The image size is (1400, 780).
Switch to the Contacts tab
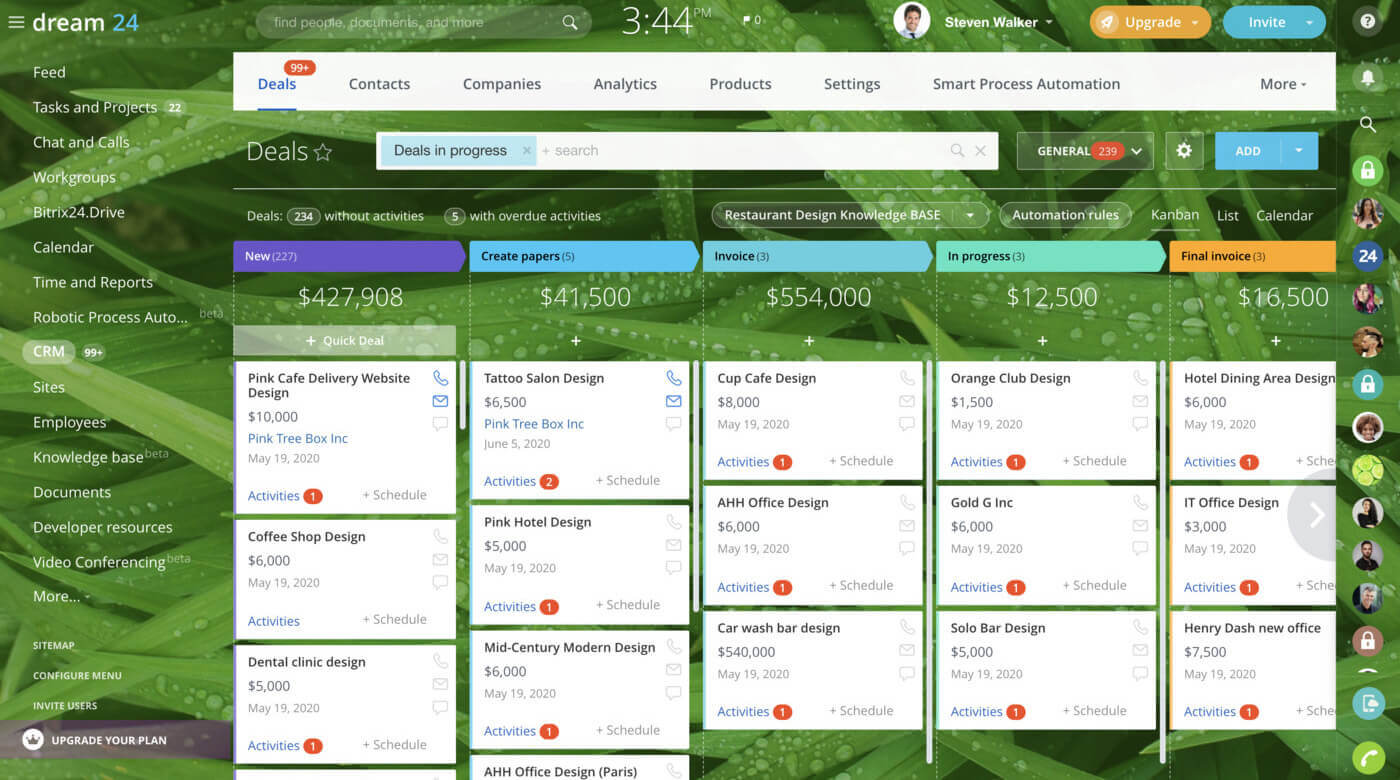pos(379,84)
